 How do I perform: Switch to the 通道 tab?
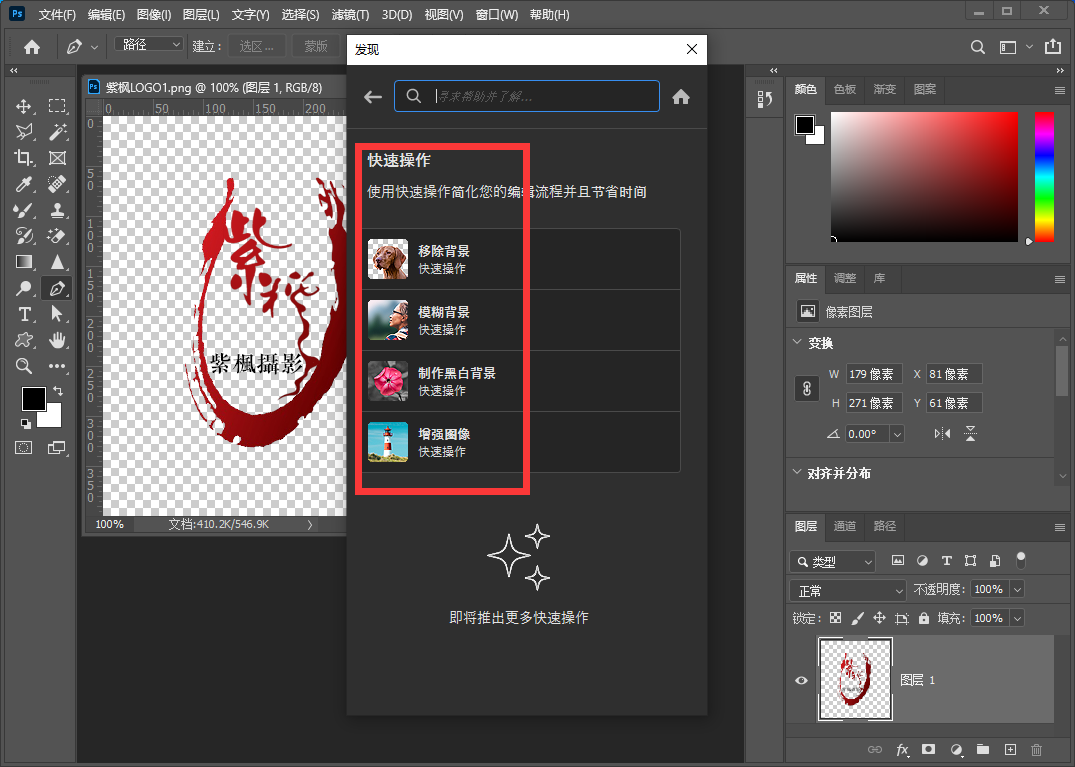pos(845,526)
